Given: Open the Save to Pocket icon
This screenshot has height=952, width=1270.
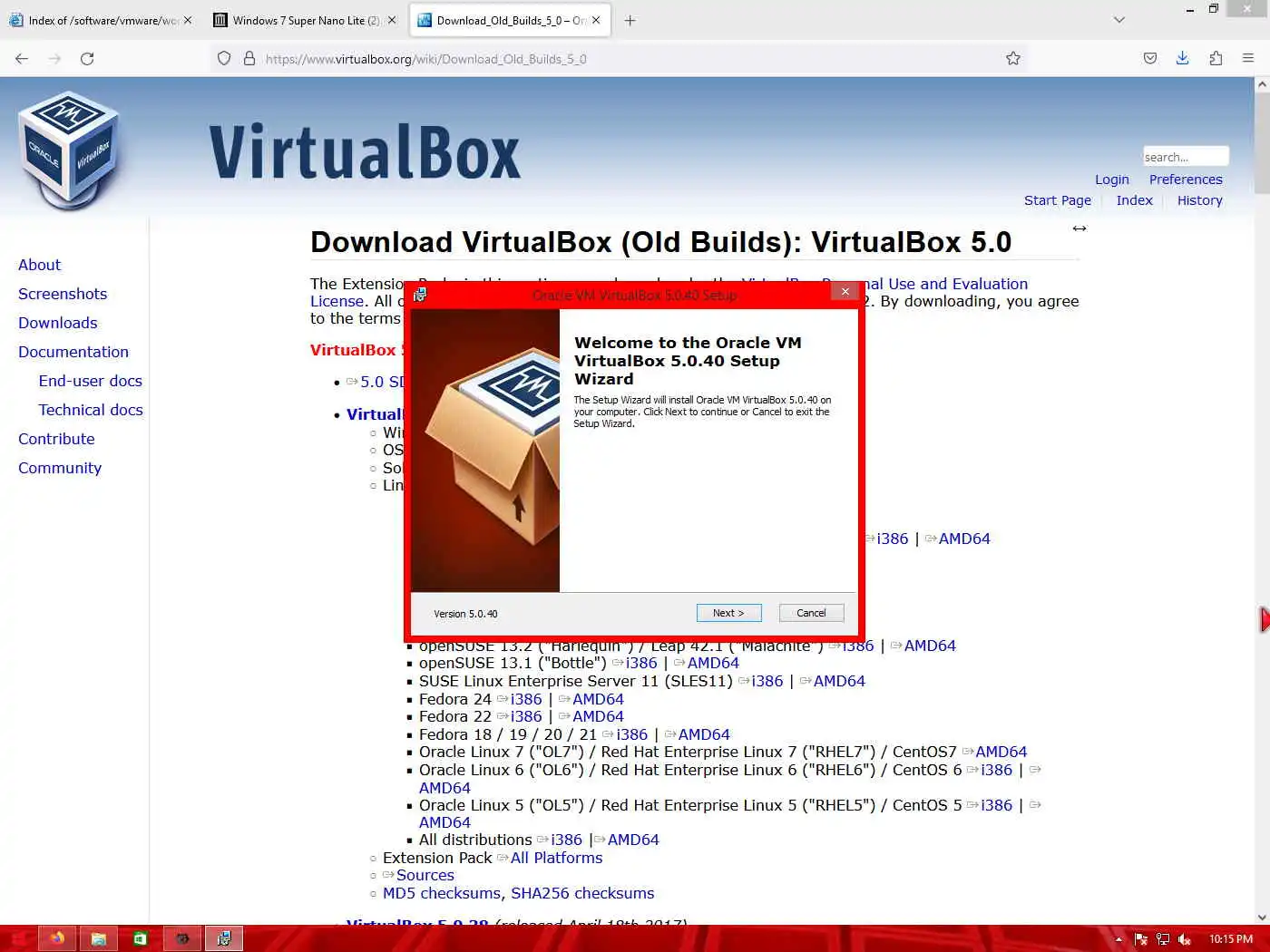Looking at the screenshot, I should pos(1150,58).
